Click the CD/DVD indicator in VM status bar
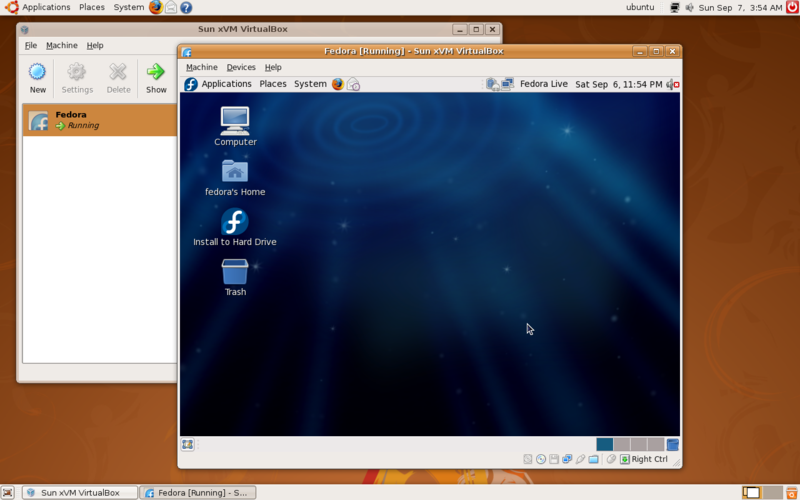Screen dimensions: 800x500 click(x=541, y=459)
